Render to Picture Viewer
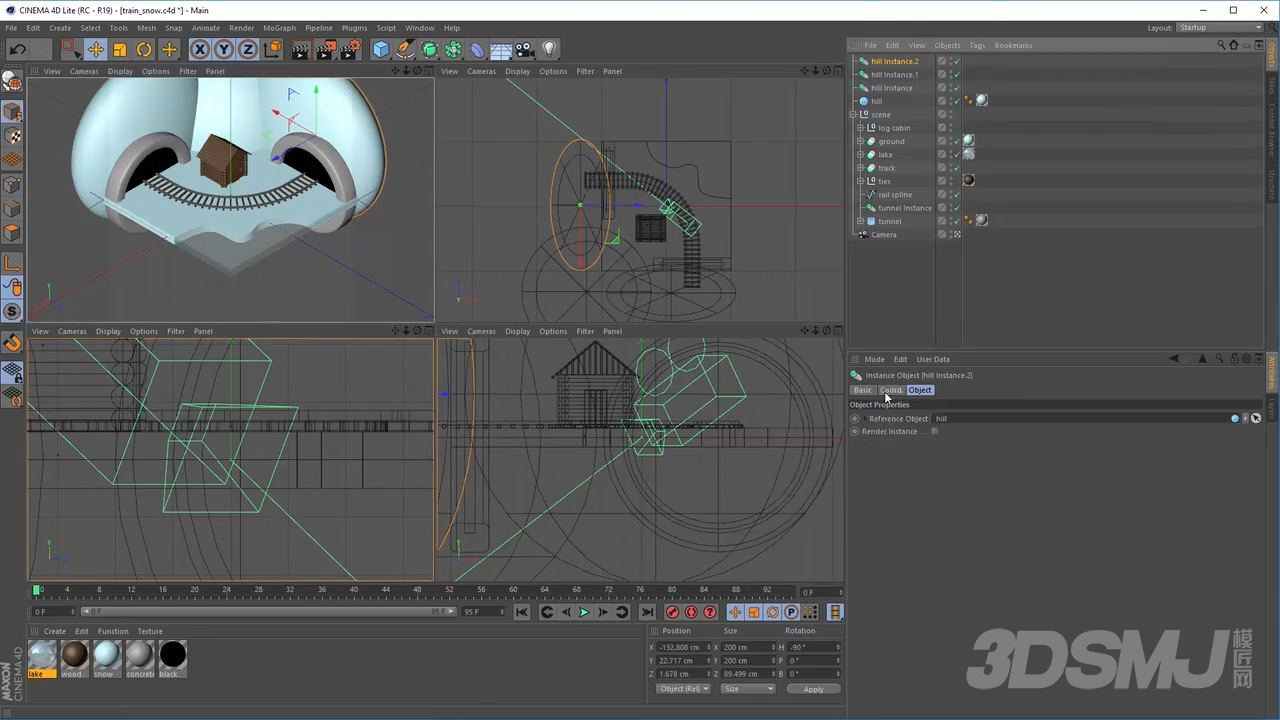1280x720 pixels. [x=325, y=49]
